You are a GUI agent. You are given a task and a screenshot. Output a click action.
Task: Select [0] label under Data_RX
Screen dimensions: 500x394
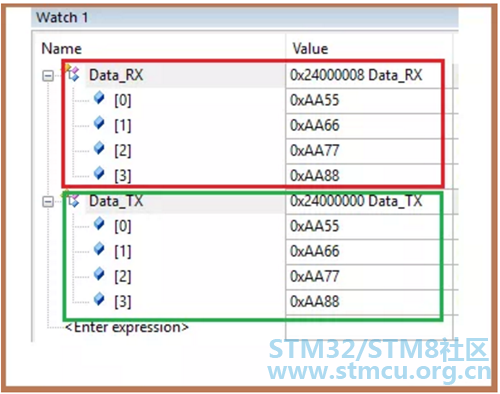123,100
